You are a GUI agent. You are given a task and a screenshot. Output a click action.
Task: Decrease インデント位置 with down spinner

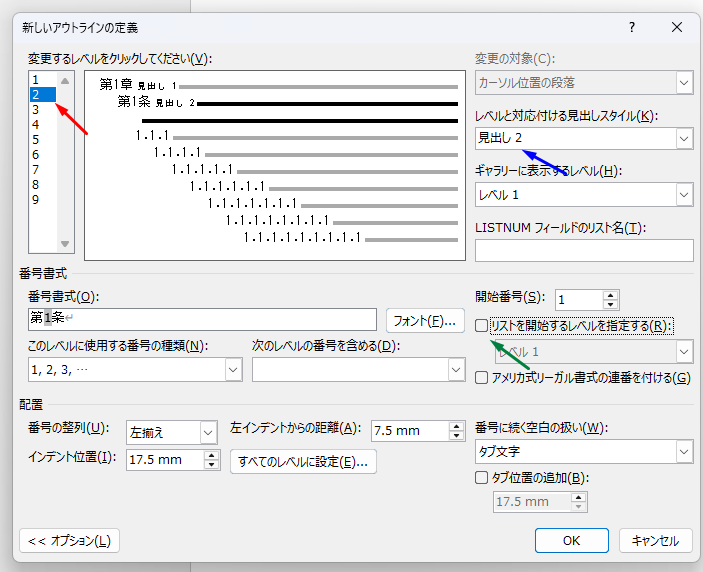click(x=212, y=464)
